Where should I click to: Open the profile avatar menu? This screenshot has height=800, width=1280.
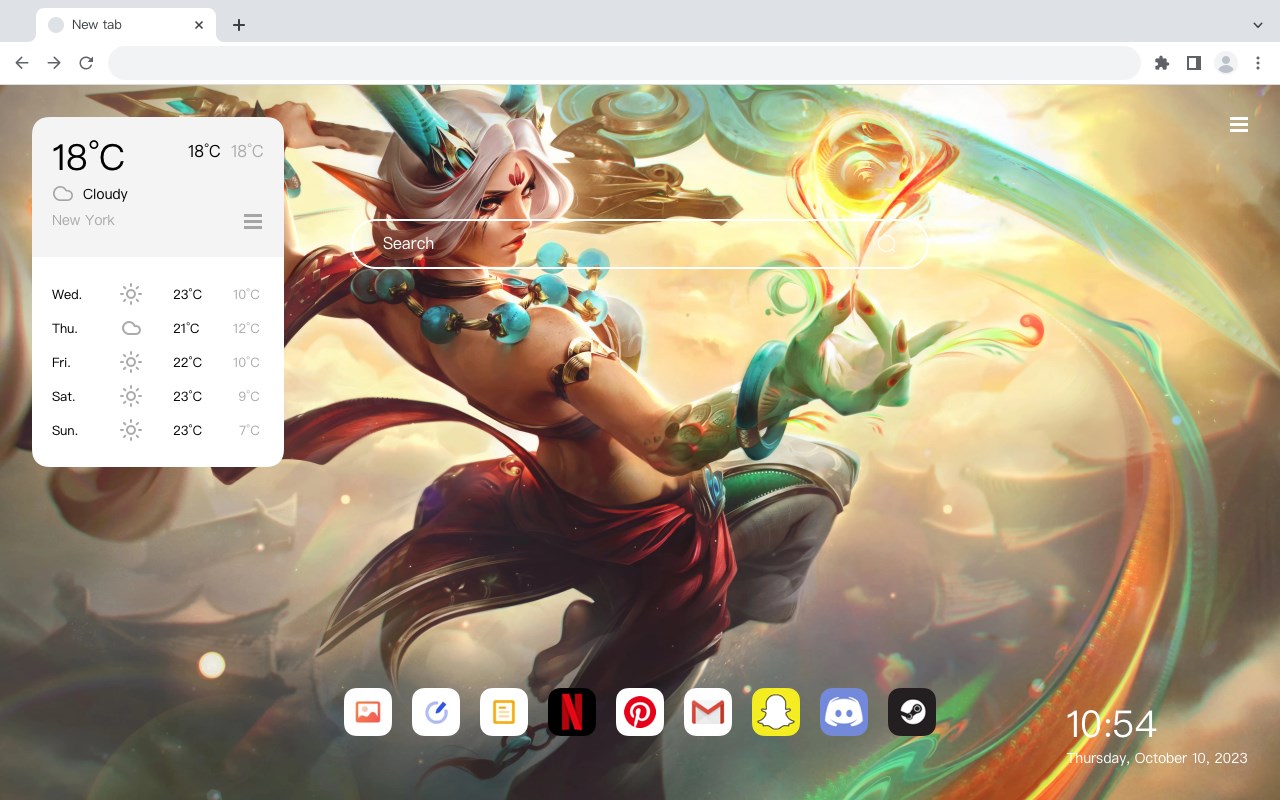click(x=1226, y=63)
